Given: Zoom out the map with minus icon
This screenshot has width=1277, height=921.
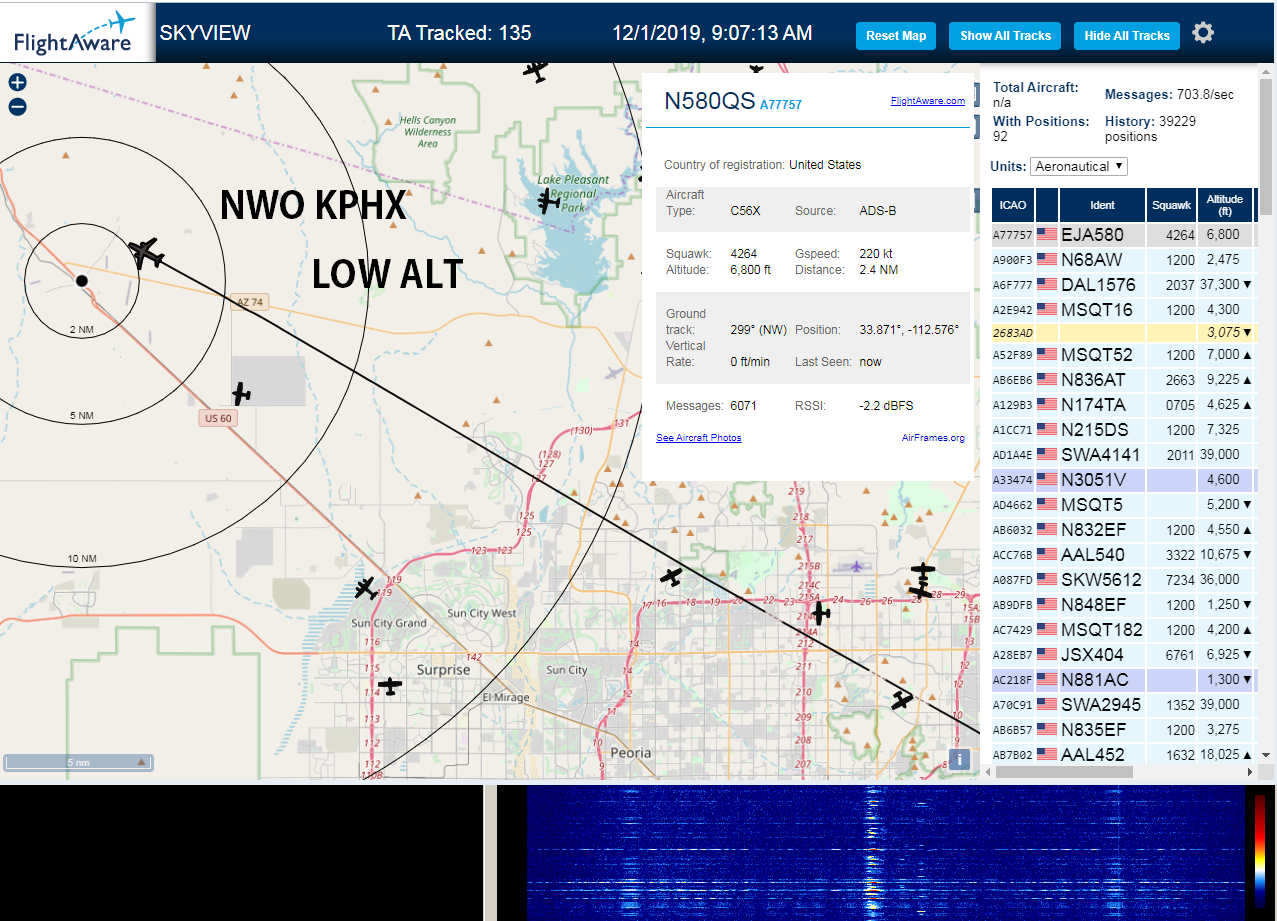Looking at the screenshot, I should tap(17, 107).
